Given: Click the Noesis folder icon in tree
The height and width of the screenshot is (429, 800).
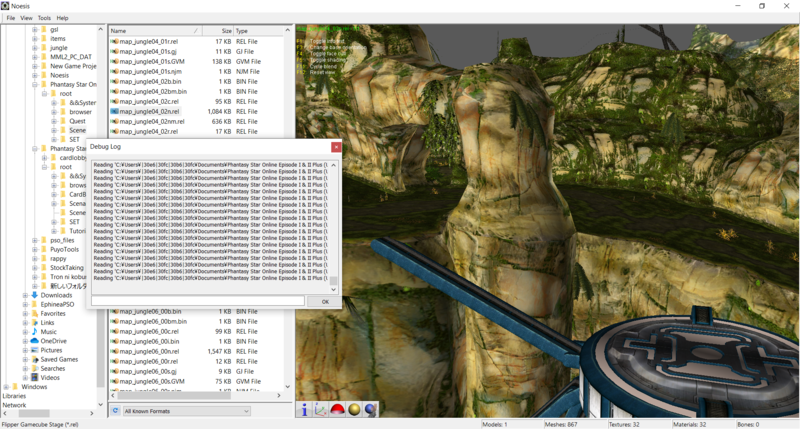Looking at the screenshot, I should (44, 75).
